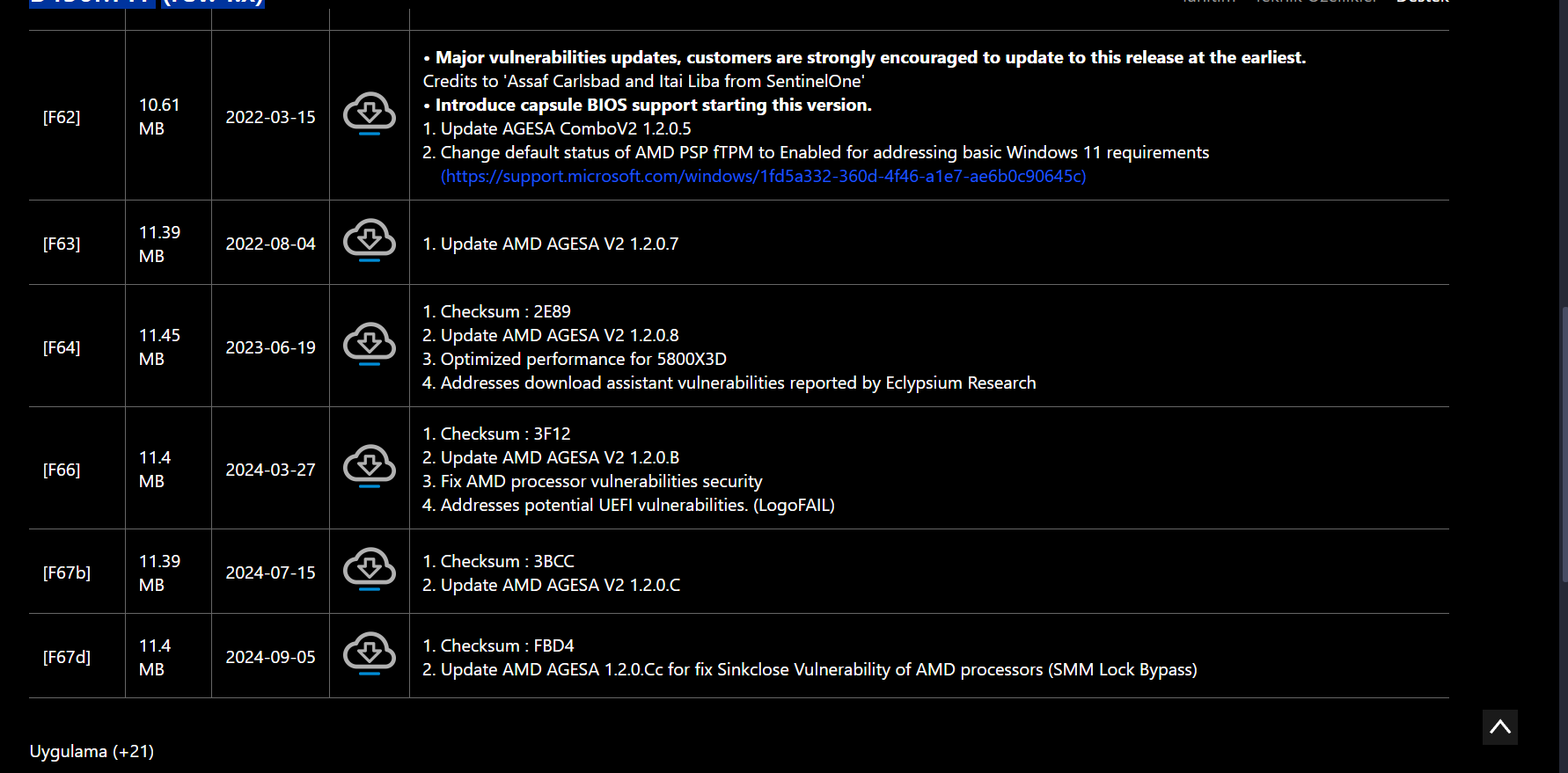This screenshot has width=1568, height=773.
Task: Click the F64 download cloud icon
Action: pos(370,344)
